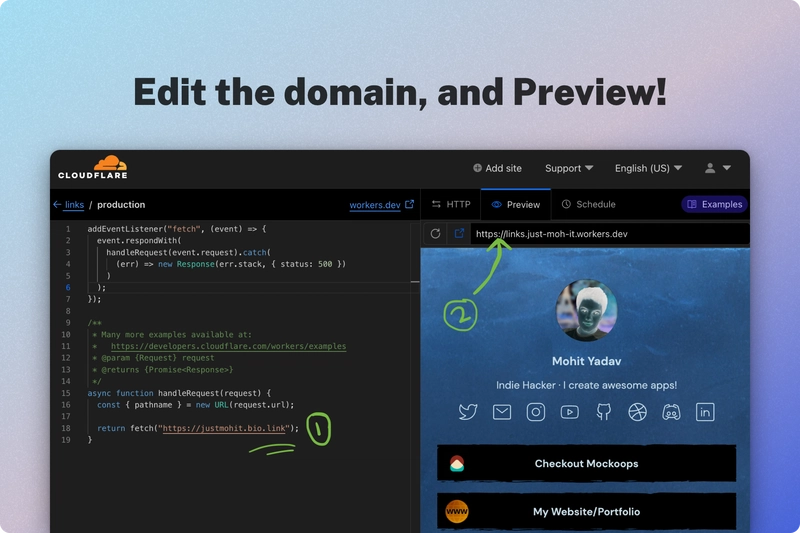Click the reload preview icon
800x533 pixels.
pos(435,234)
